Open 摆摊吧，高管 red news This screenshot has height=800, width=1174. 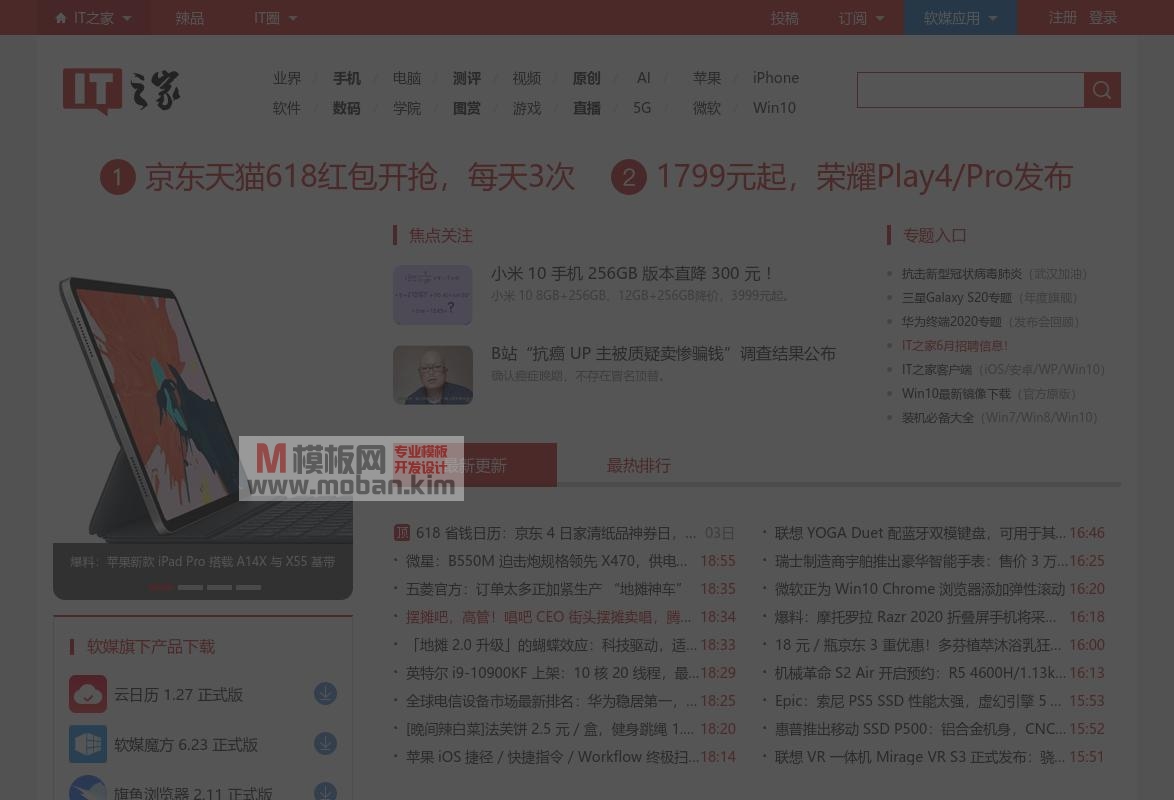click(x=548, y=616)
